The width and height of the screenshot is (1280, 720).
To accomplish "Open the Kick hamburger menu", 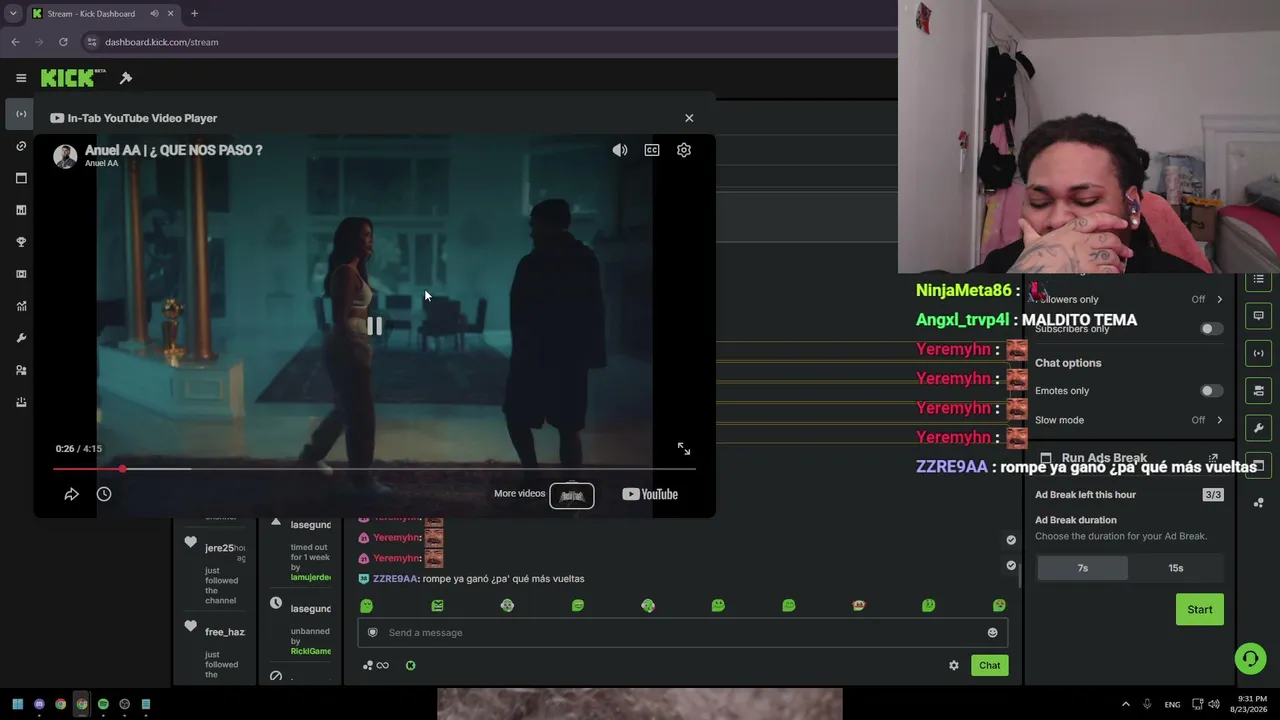I will (x=21, y=78).
